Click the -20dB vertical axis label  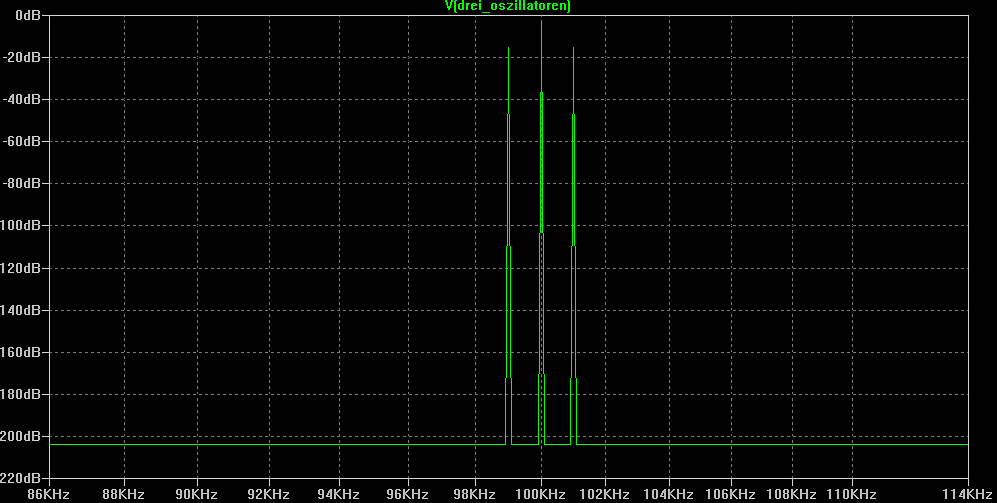pos(22,57)
